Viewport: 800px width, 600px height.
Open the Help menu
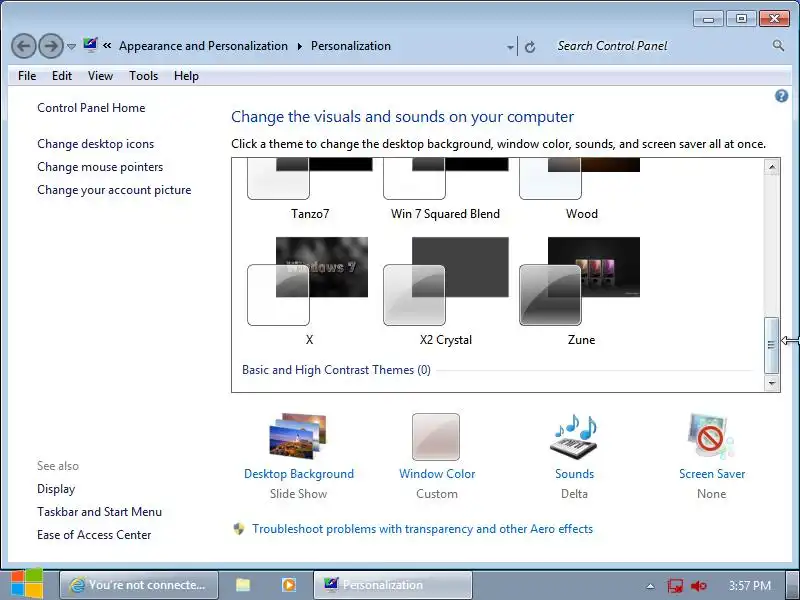tap(186, 76)
